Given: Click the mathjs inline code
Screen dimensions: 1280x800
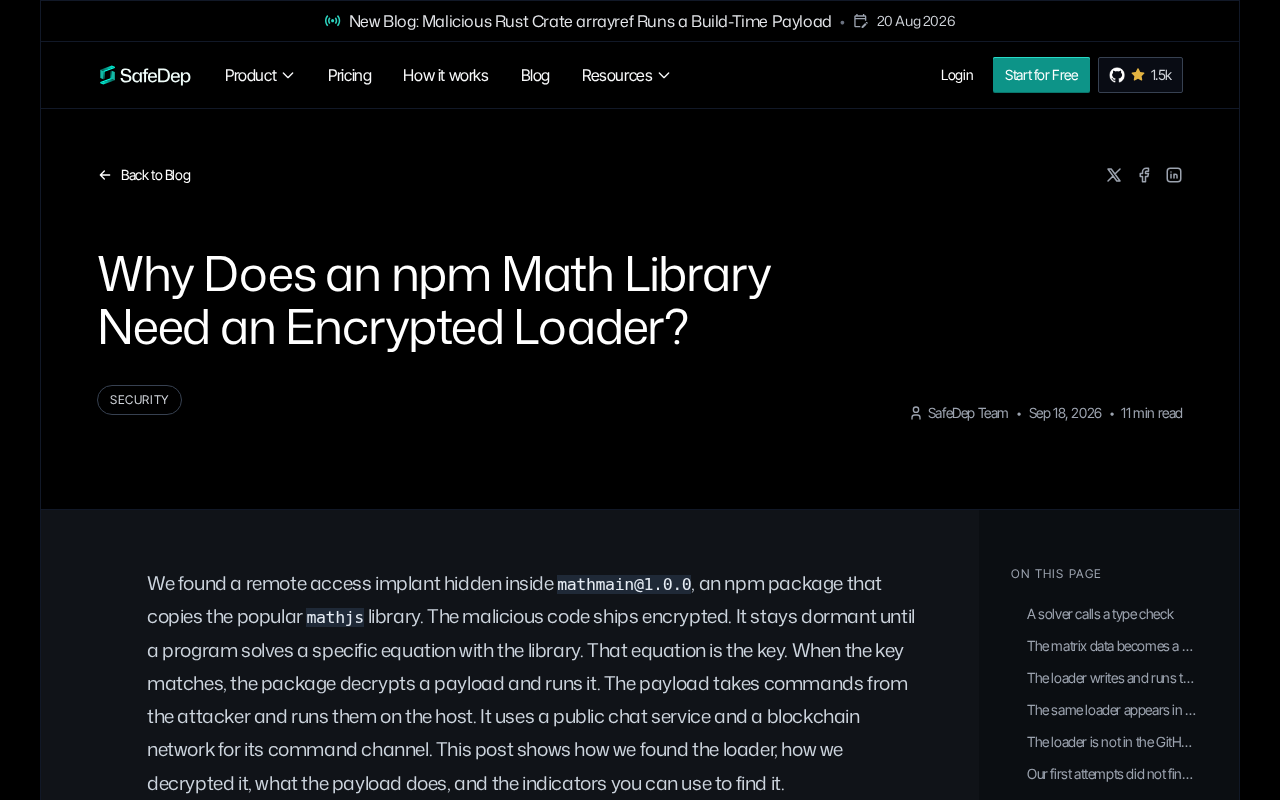Looking at the screenshot, I should tap(335, 617).
